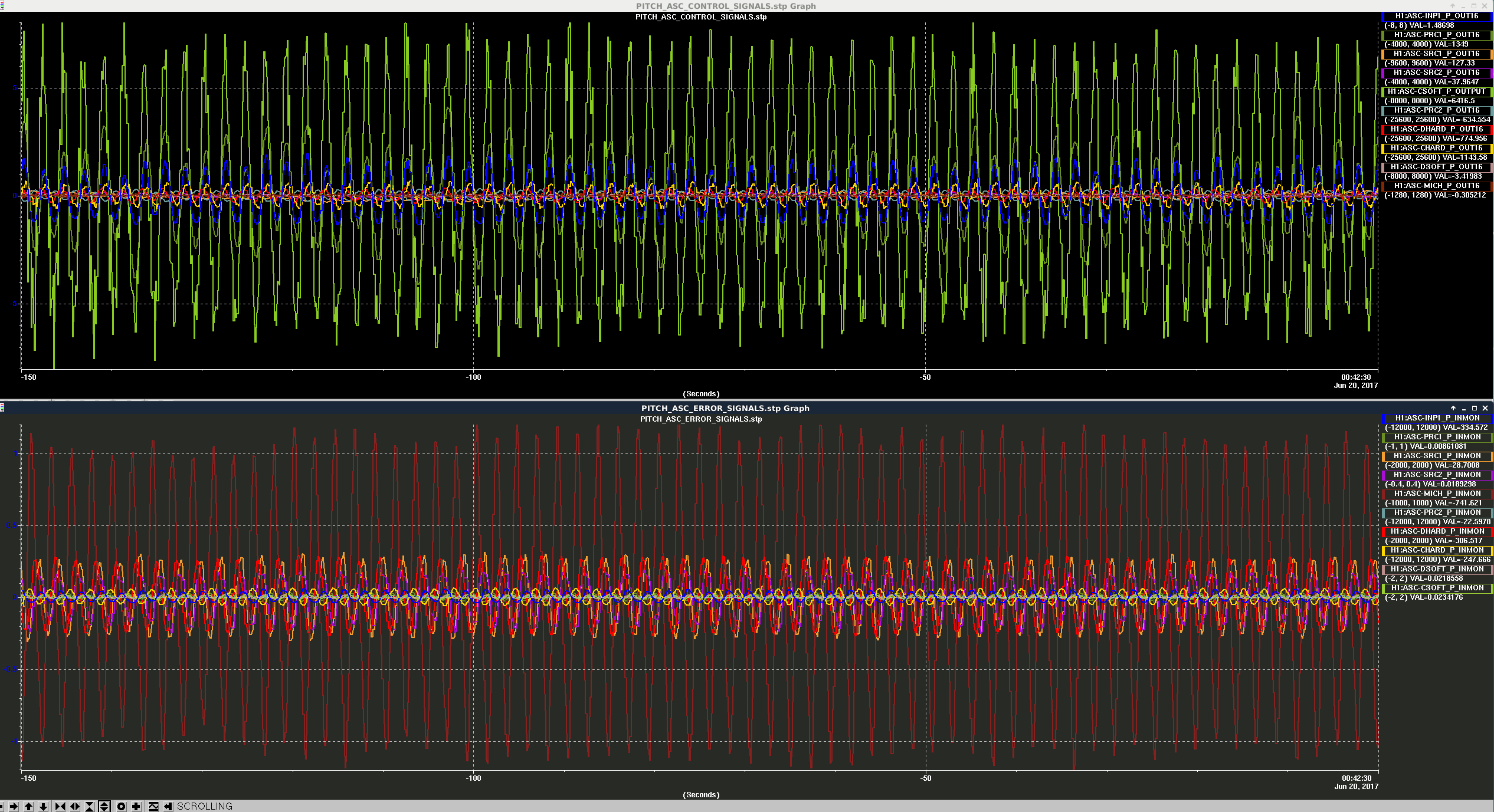Select H1:ASC-INP1_P_OUT16 legend entry
This screenshot has width=1494, height=812.
click(x=1437, y=16)
